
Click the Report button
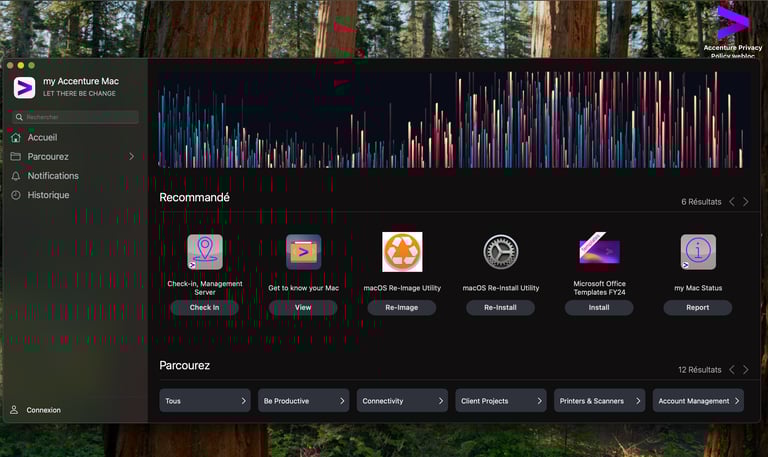698,308
